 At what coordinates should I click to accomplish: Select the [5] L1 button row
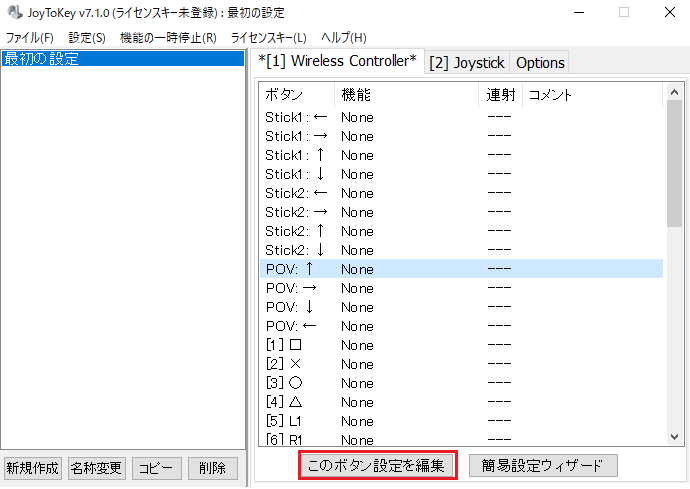click(x=462, y=420)
